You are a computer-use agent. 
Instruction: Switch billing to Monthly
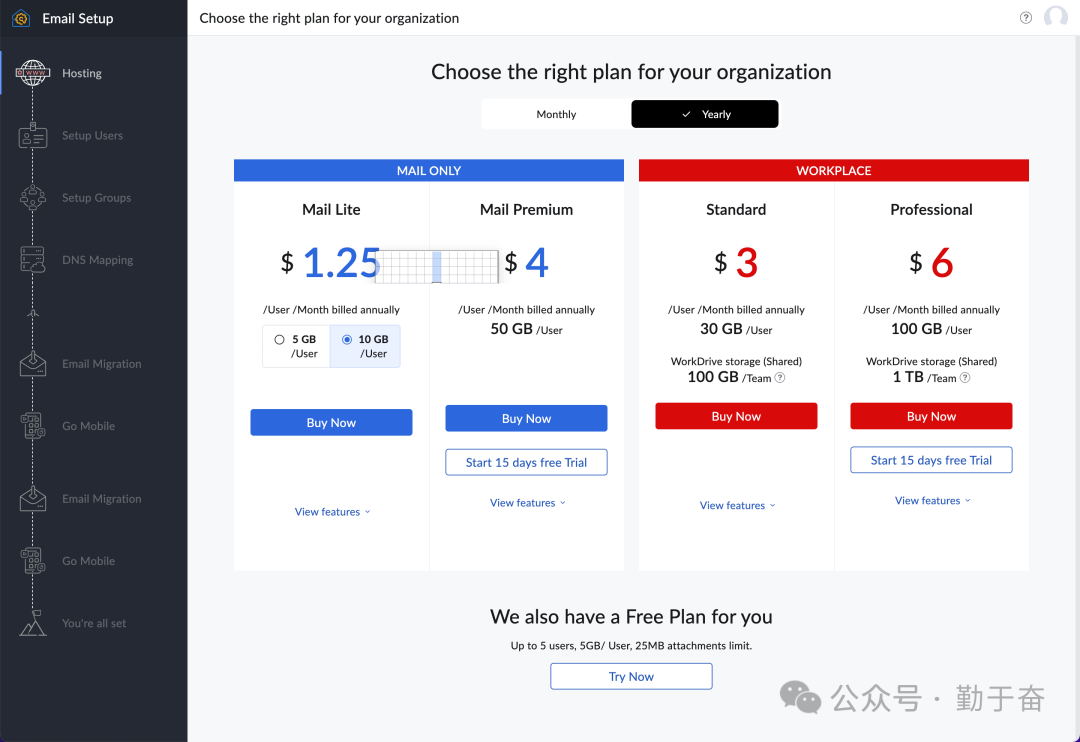point(556,114)
